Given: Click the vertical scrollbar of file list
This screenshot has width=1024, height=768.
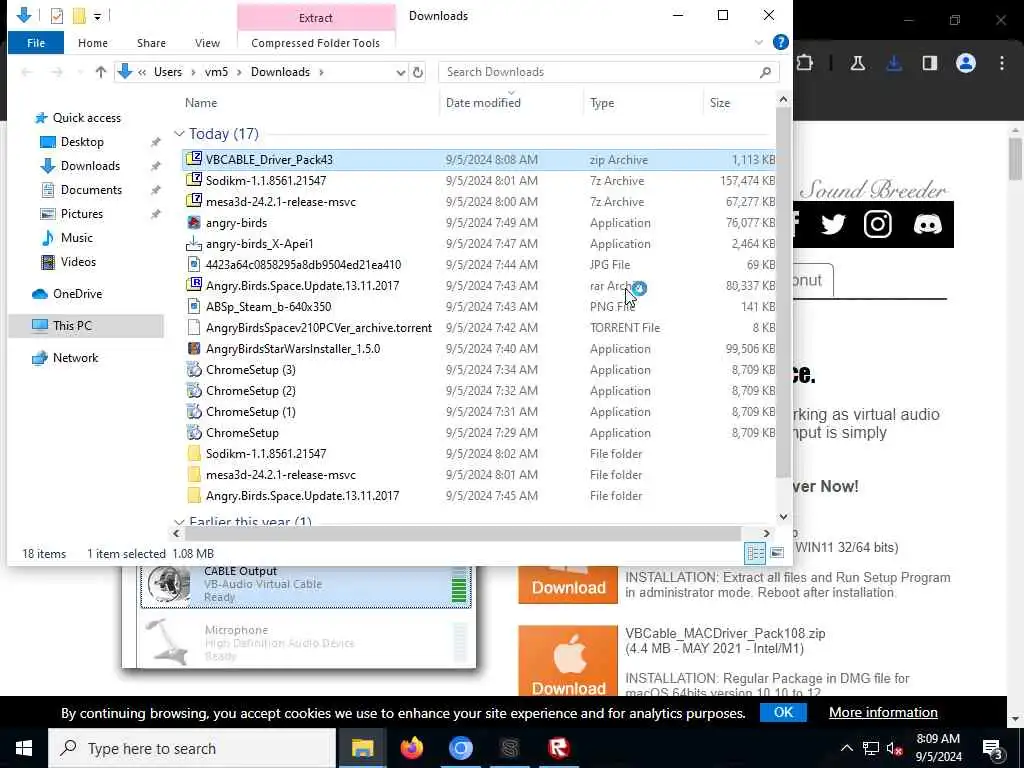Looking at the screenshot, I should (783, 294).
